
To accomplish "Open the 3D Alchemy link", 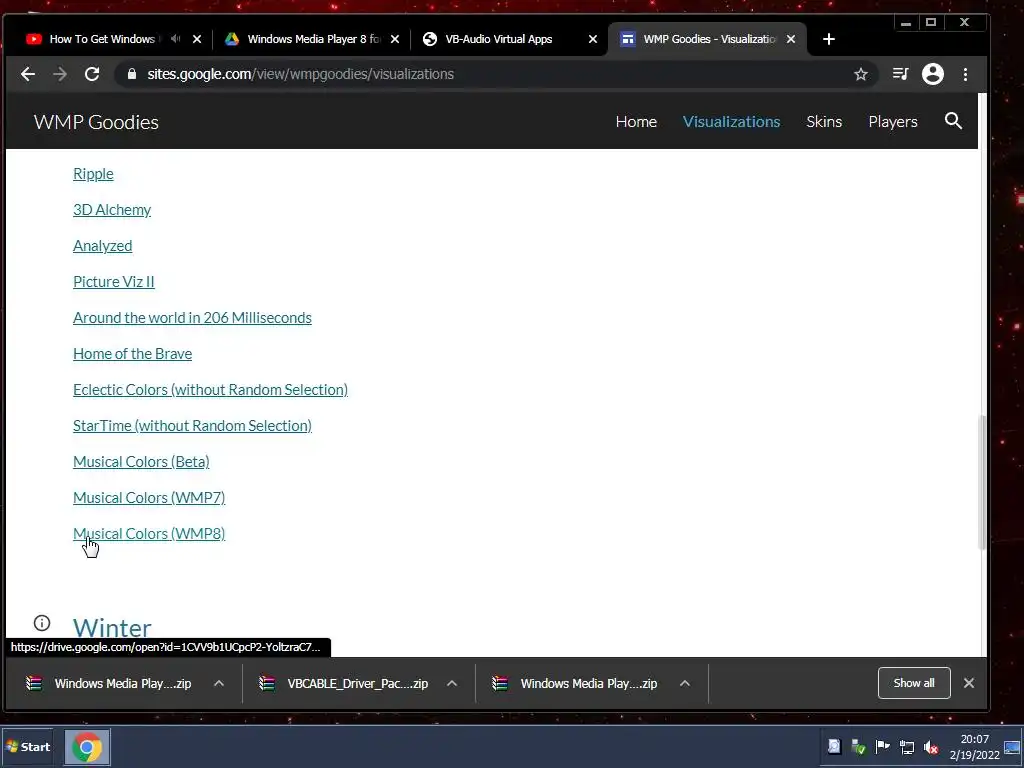I will (112, 210).
